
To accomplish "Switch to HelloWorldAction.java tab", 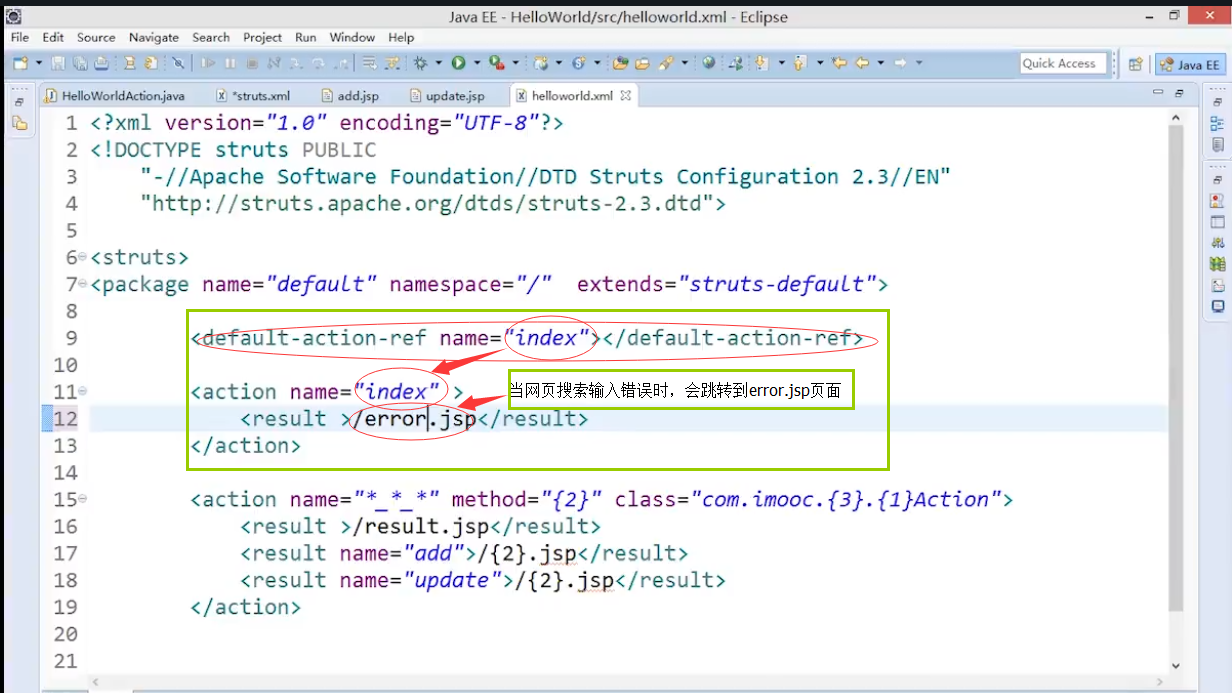I will pos(115,96).
